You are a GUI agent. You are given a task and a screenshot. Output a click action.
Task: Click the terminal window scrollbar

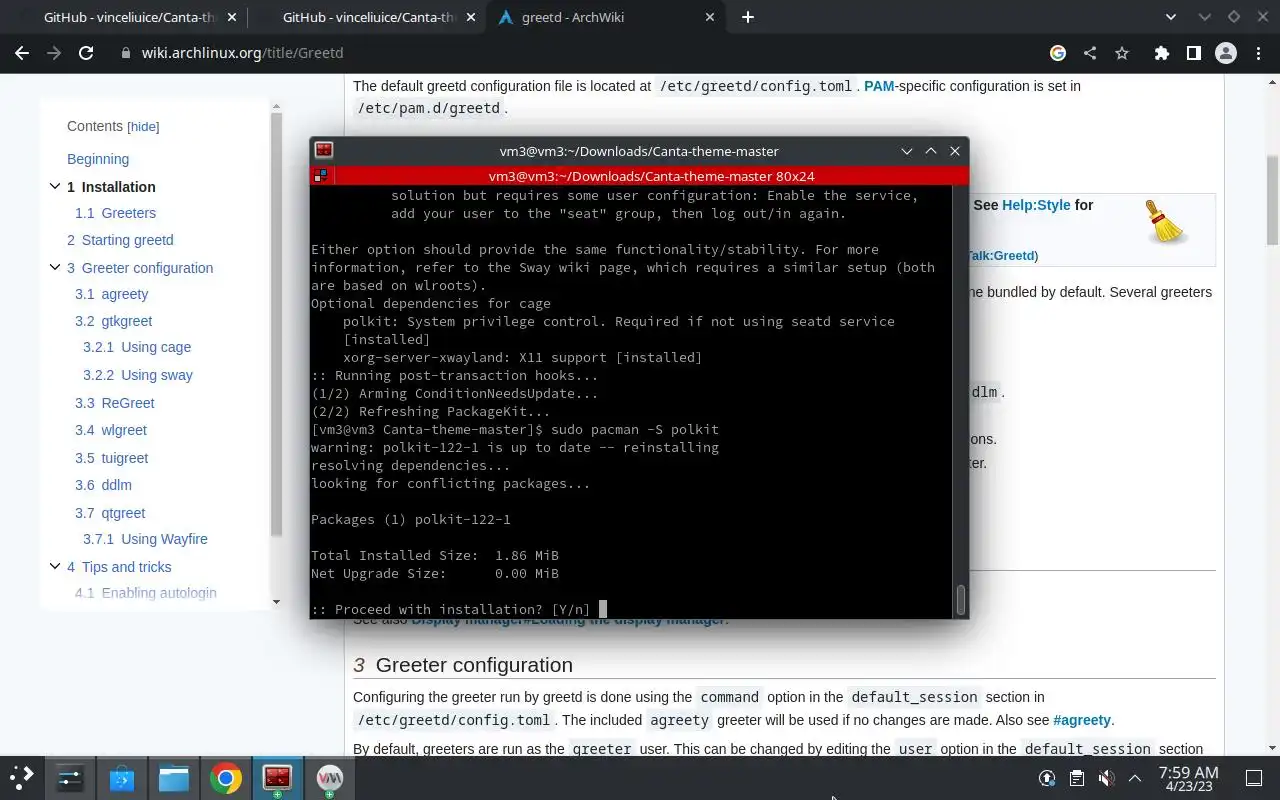(x=961, y=600)
